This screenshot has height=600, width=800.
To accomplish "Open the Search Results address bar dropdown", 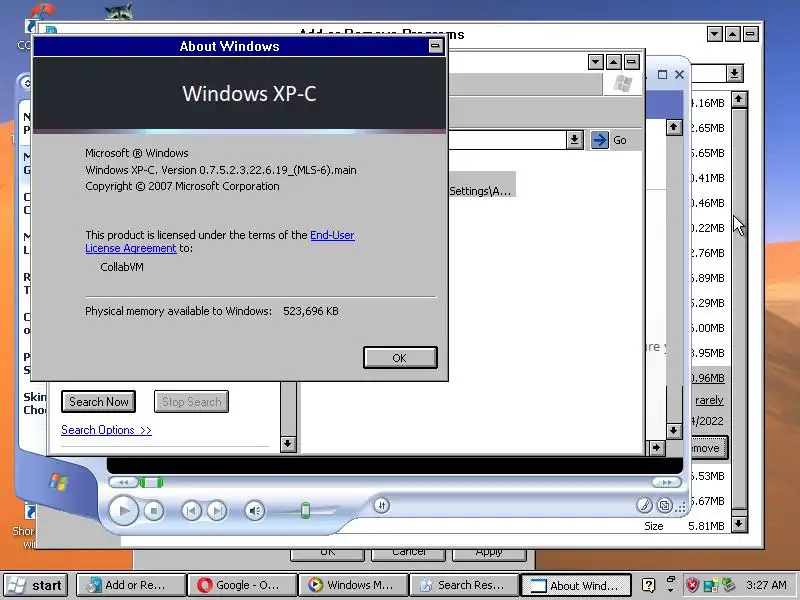I will 574,140.
